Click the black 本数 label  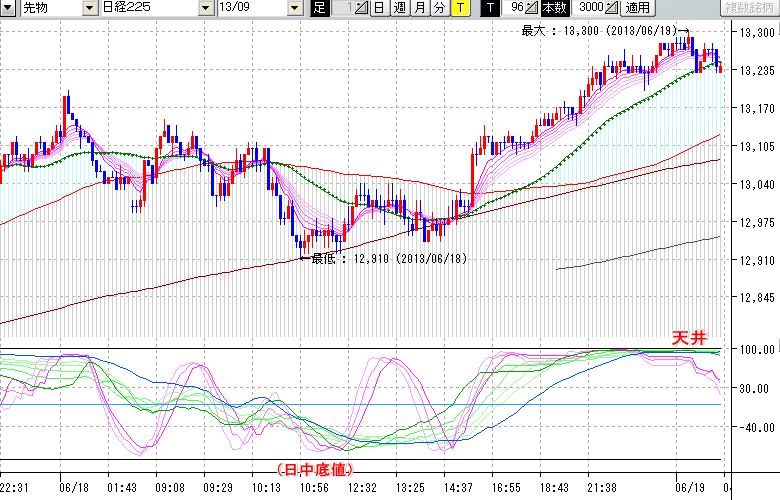coord(551,8)
